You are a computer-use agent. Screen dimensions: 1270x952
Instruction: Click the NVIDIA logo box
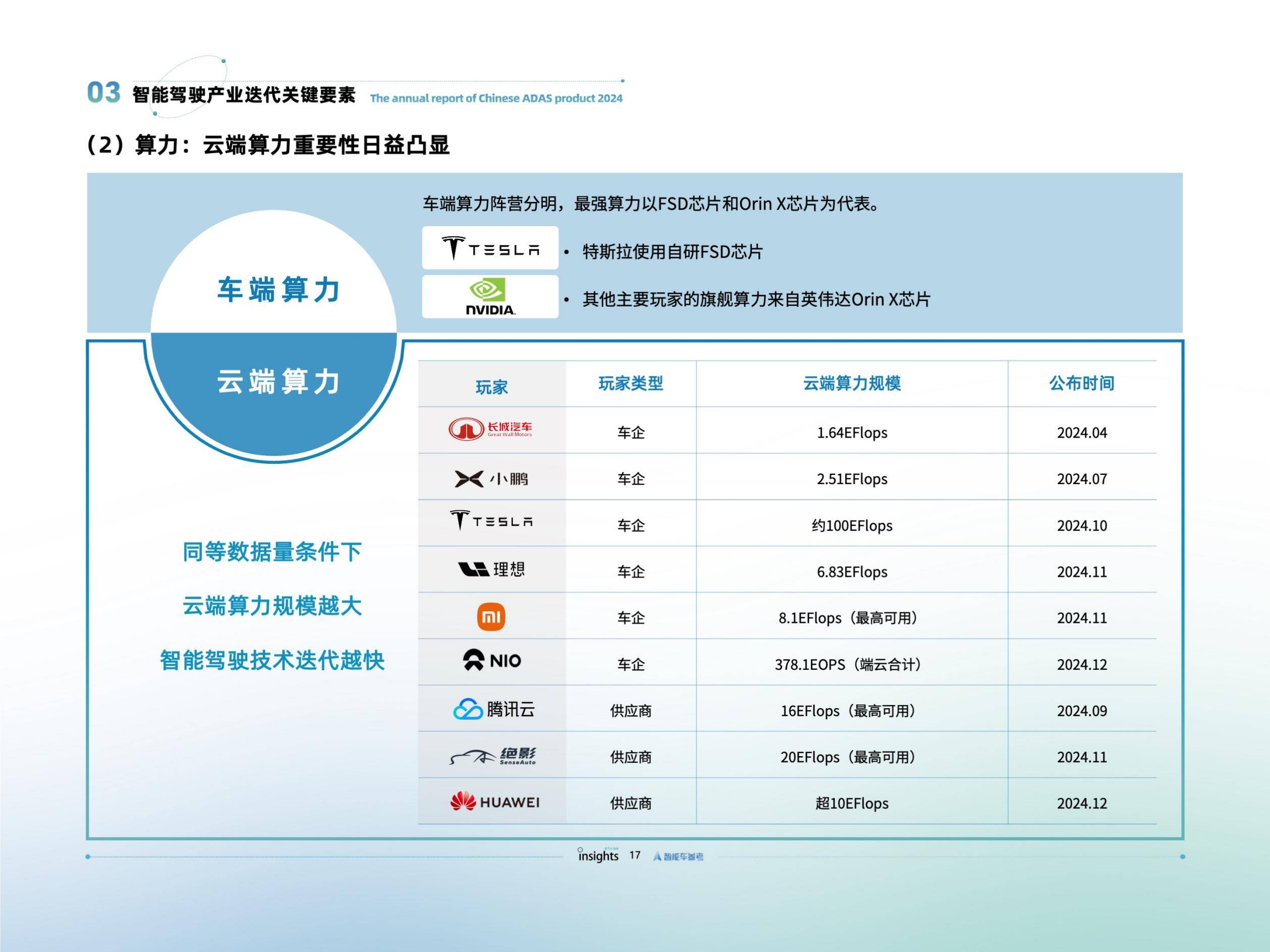(x=490, y=297)
